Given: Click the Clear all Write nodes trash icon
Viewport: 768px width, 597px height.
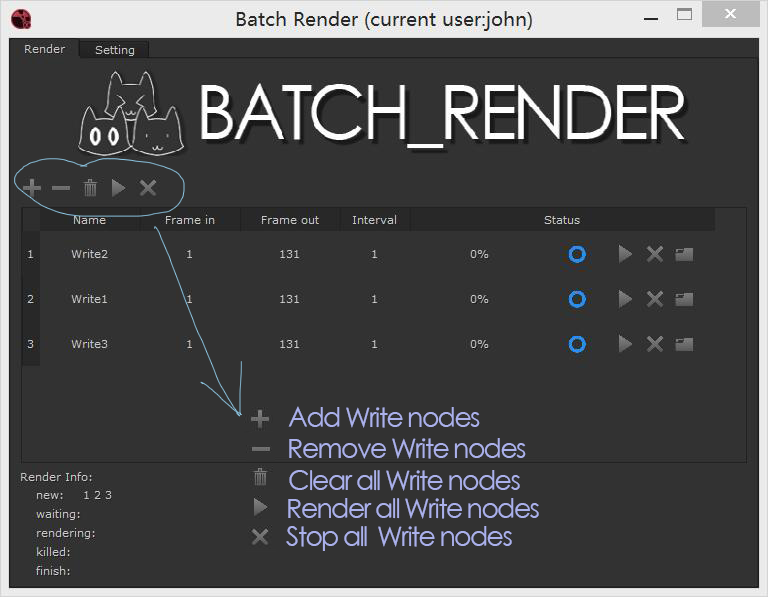Looking at the screenshot, I should coord(90,187).
